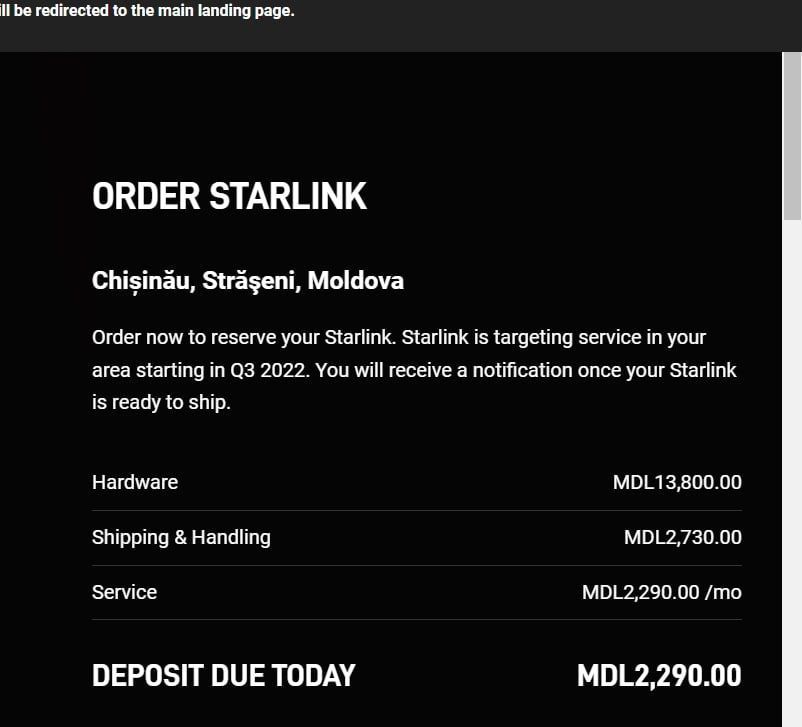The image size is (802, 727).
Task: Click the MDL2,290.00 /mo service price
Action: coord(661,592)
